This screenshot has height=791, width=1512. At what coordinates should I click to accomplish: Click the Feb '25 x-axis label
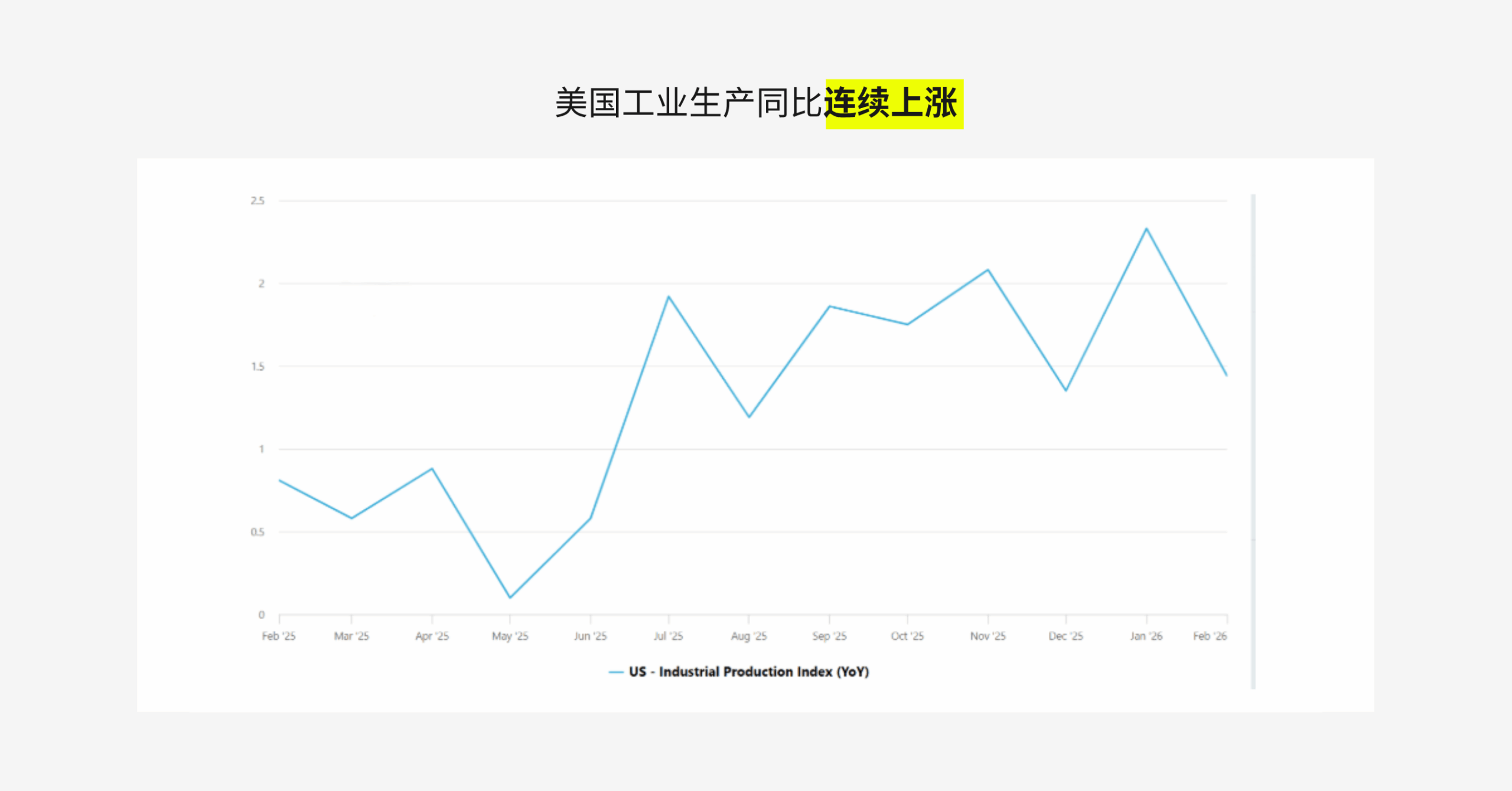tap(279, 636)
